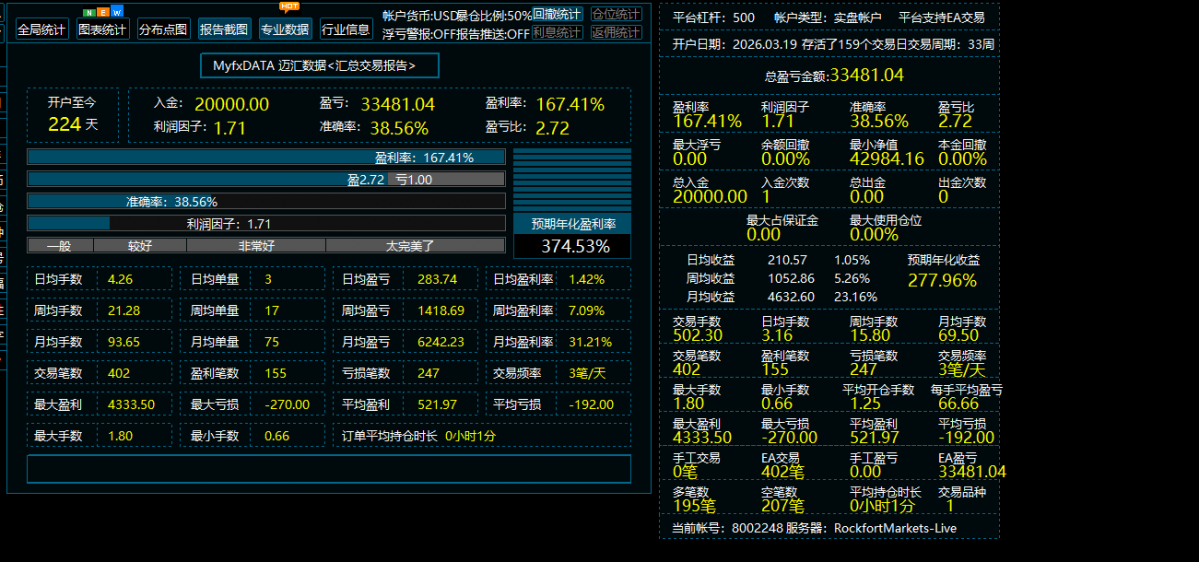Screen dimensions: 1199x562
Task: Click the 平台杠杆: 500 text
Action: tap(713, 17)
